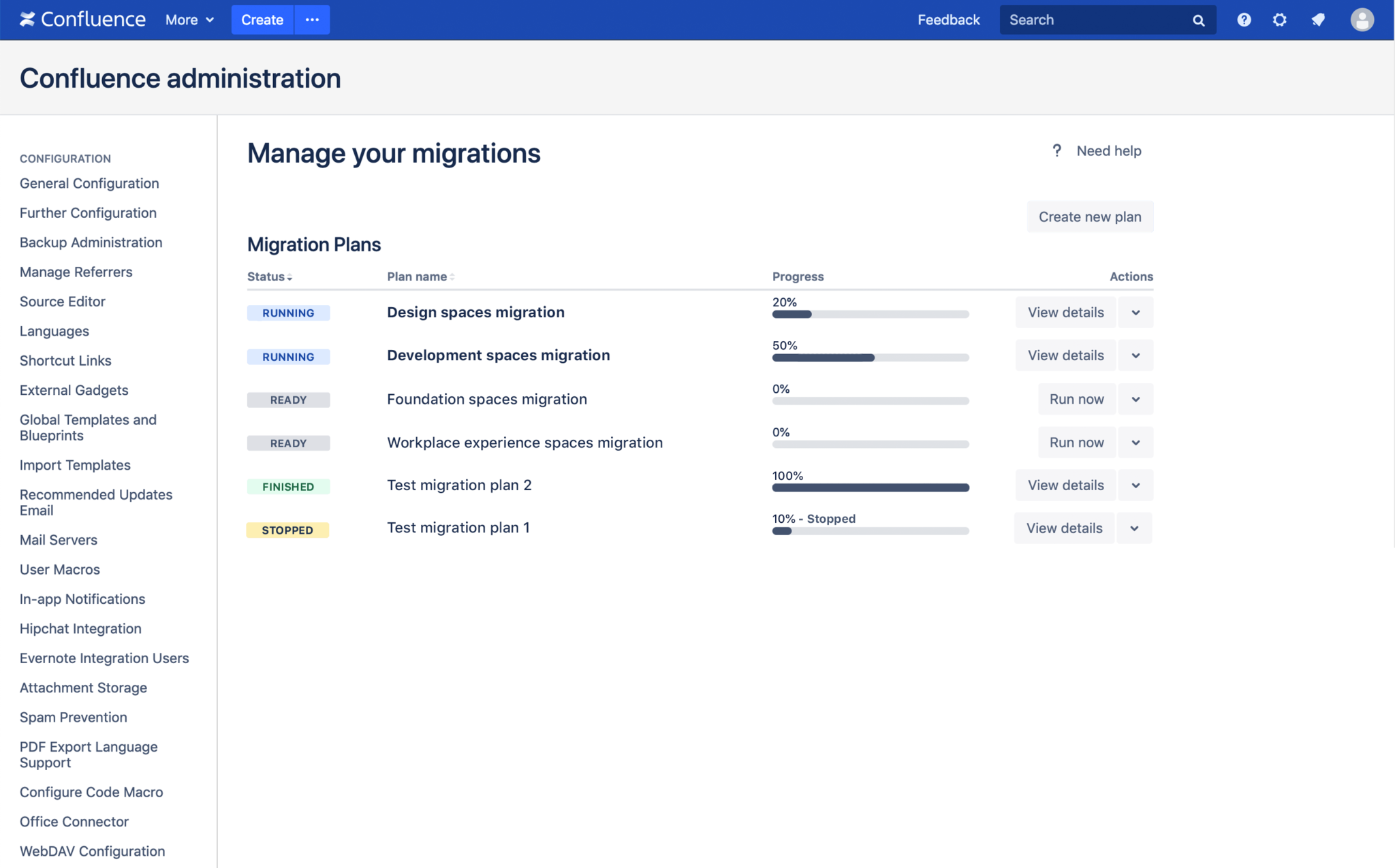Open the ellipsis menu next to Create

[311, 20]
